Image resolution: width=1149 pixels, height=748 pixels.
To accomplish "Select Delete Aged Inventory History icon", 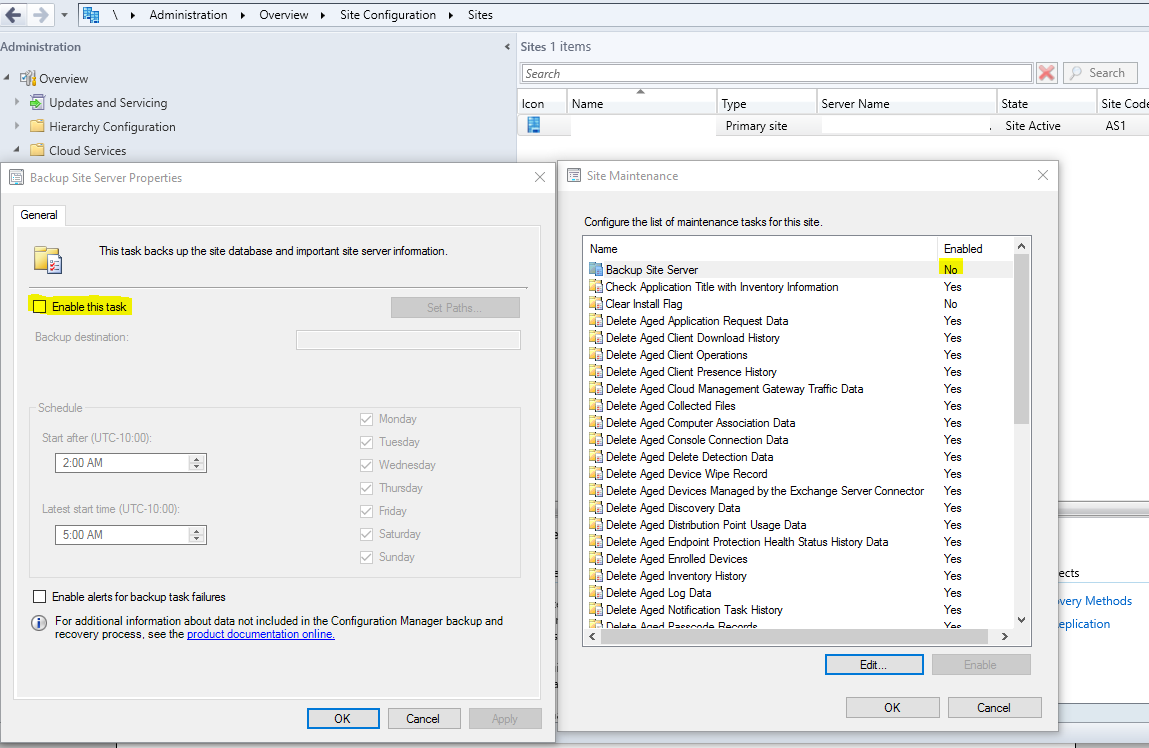I will (x=596, y=576).
